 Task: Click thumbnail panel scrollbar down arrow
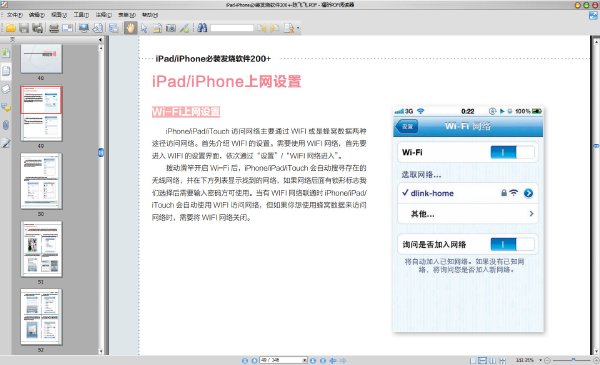click(x=101, y=351)
